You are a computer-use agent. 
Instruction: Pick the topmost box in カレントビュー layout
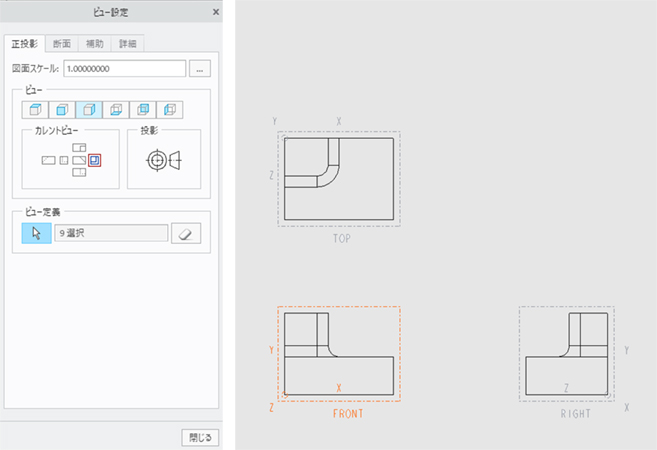click(80, 148)
